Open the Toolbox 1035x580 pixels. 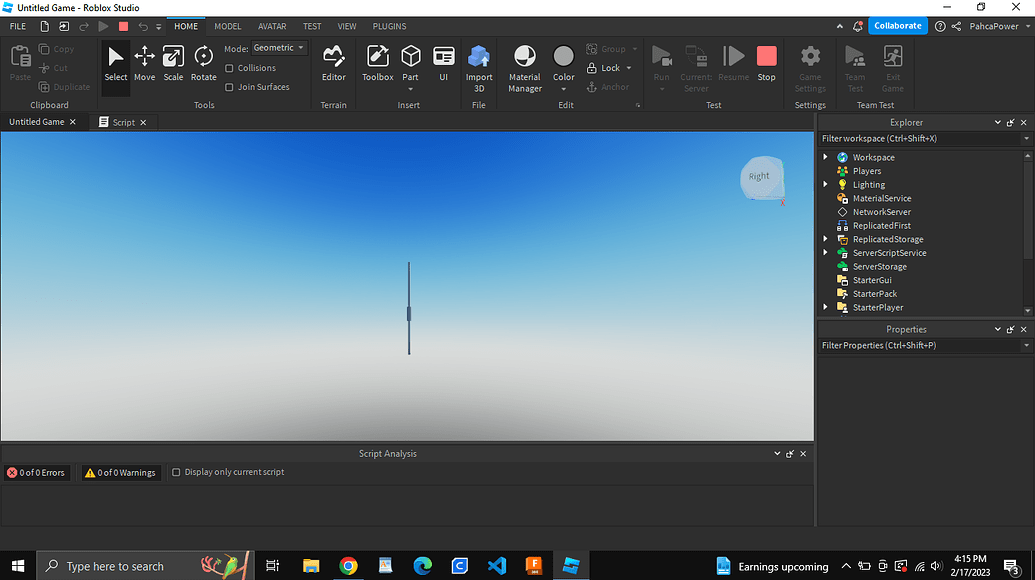pos(377,65)
